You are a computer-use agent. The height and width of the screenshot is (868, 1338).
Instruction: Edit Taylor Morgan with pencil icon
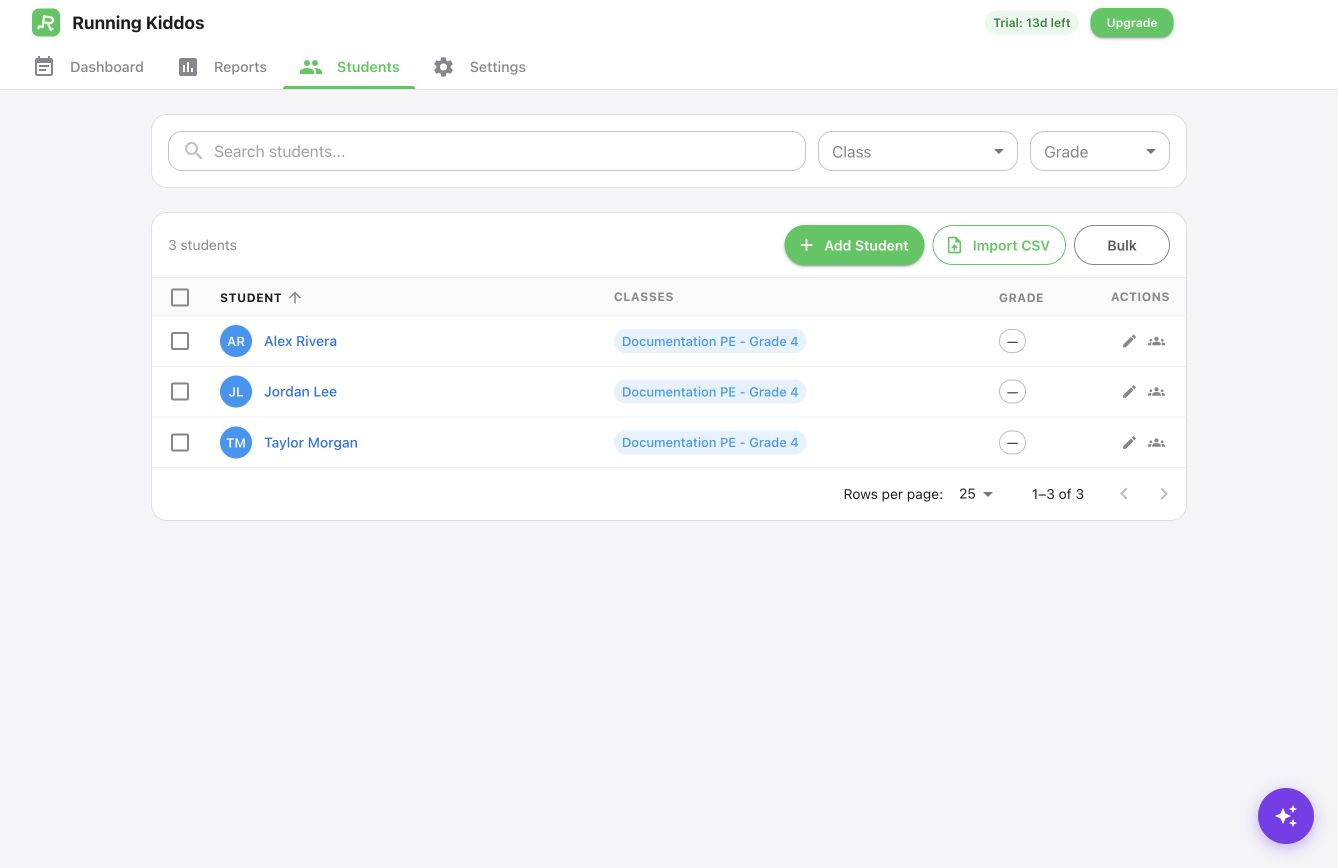click(x=1129, y=442)
